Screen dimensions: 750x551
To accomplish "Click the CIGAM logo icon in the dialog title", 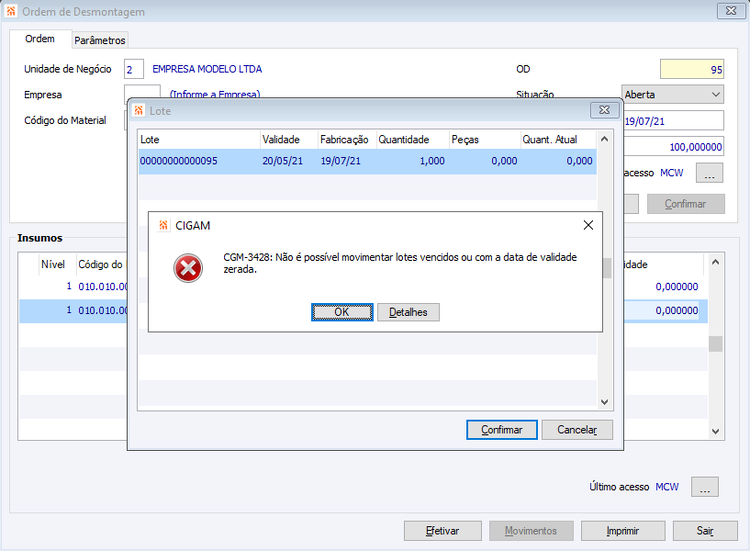I will [x=164, y=225].
